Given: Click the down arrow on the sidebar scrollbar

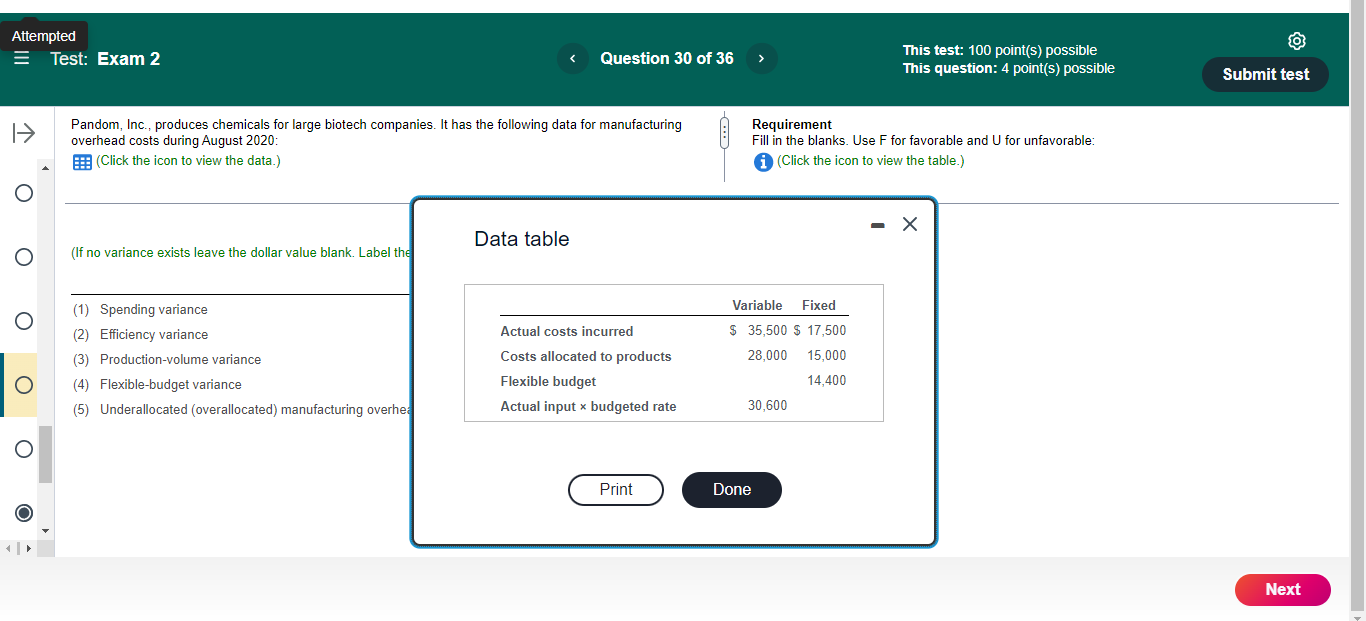Looking at the screenshot, I should tap(44, 531).
